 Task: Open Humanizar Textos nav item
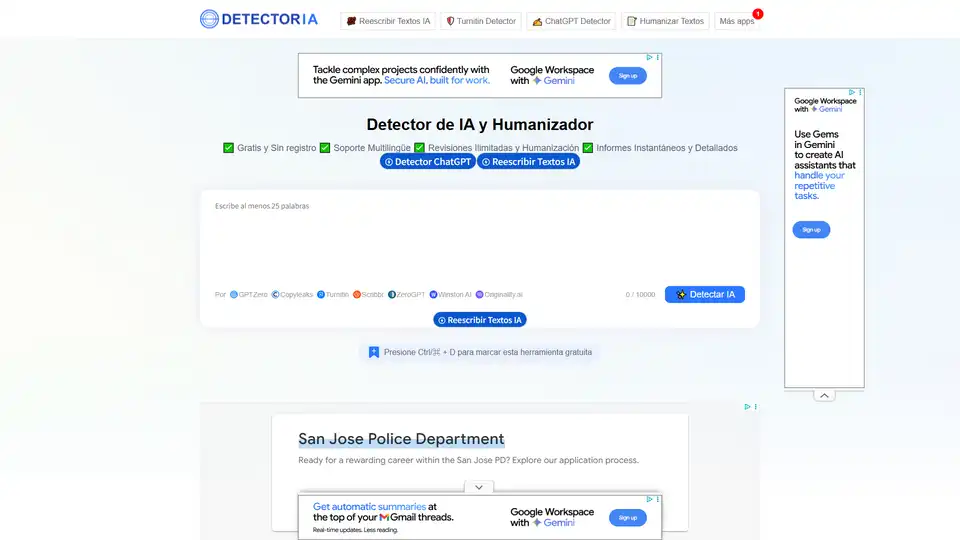[665, 21]
